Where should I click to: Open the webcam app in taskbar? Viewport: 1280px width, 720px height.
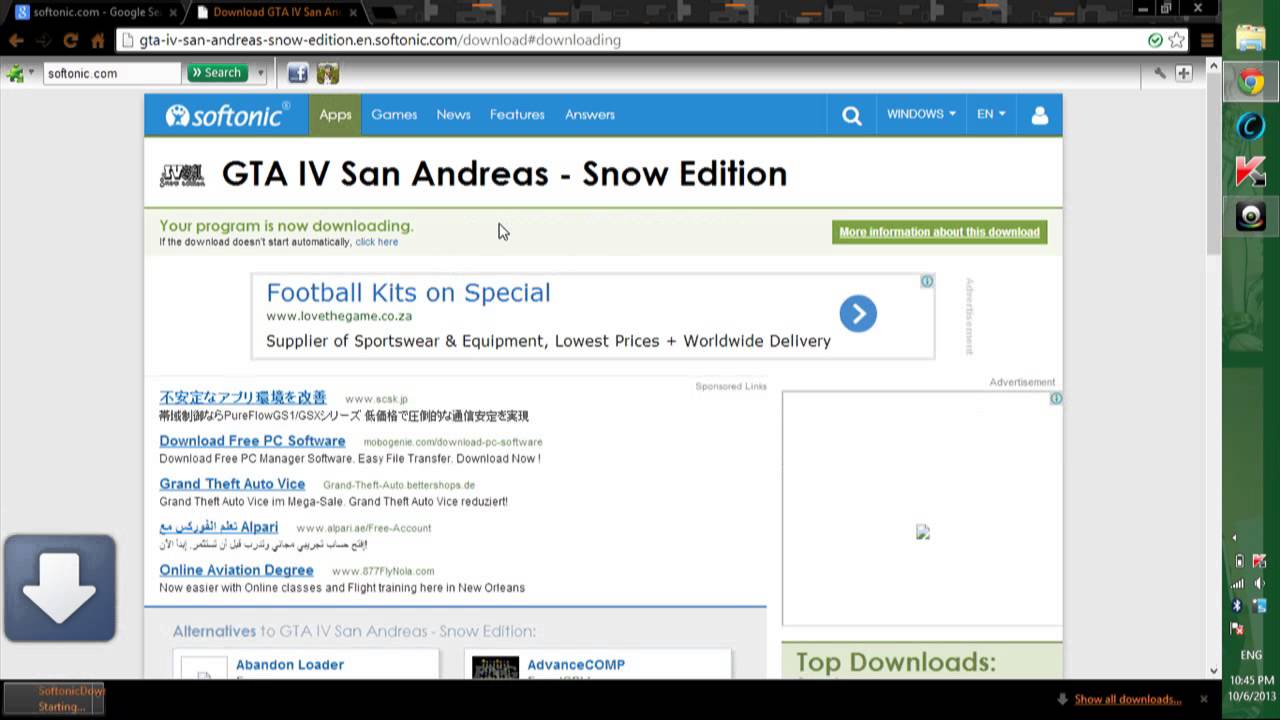[1251, 216]
